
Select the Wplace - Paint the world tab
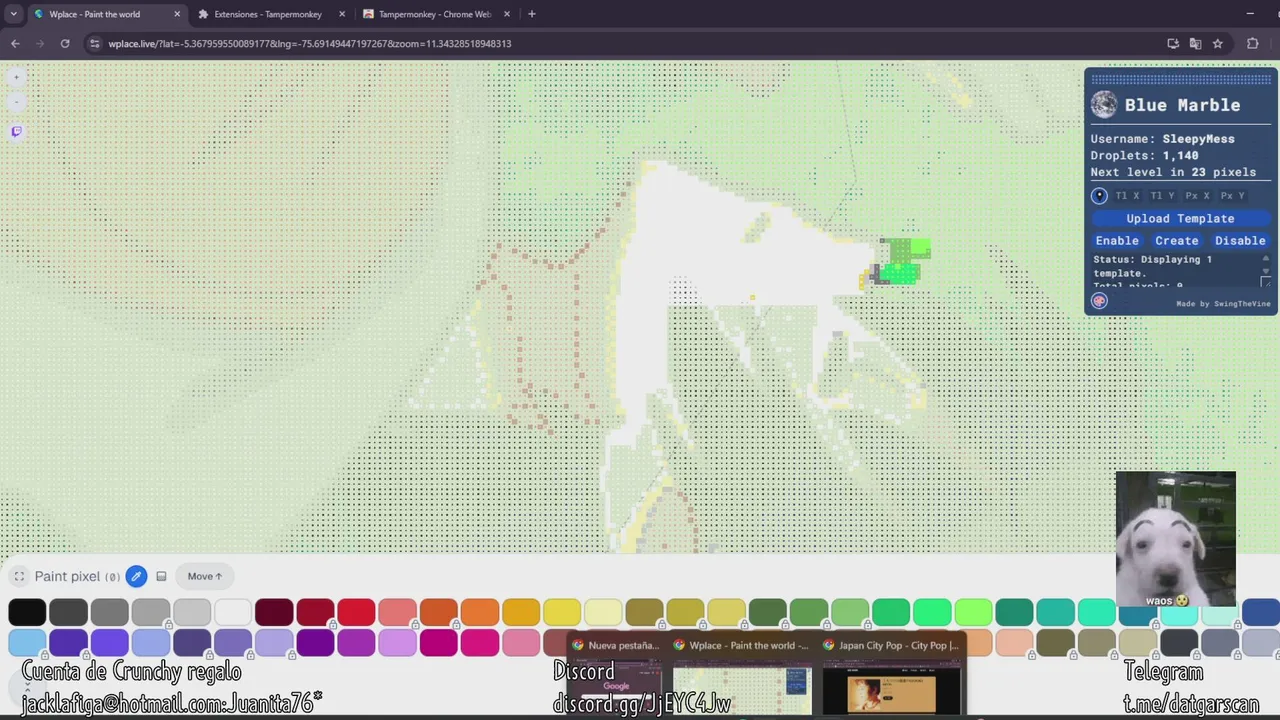[x=105, y=14]
